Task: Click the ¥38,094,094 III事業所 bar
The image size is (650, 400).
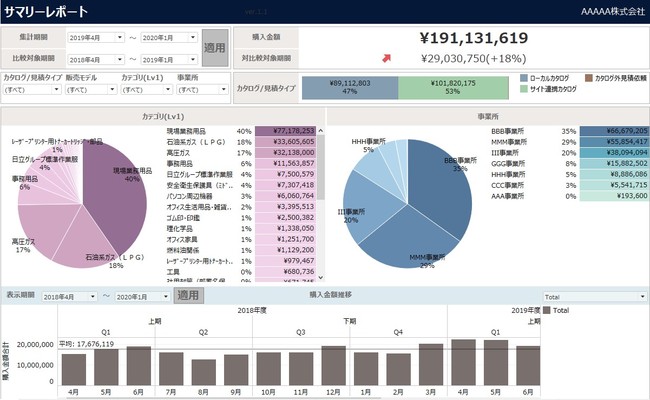Action: point(614,153)
